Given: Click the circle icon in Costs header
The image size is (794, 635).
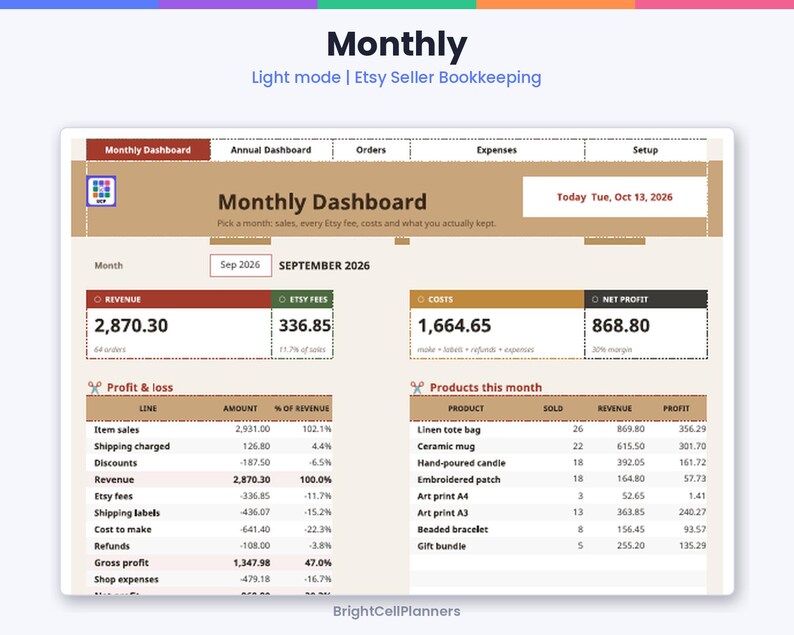Looking at the screenshot, I should click(421, 299).
